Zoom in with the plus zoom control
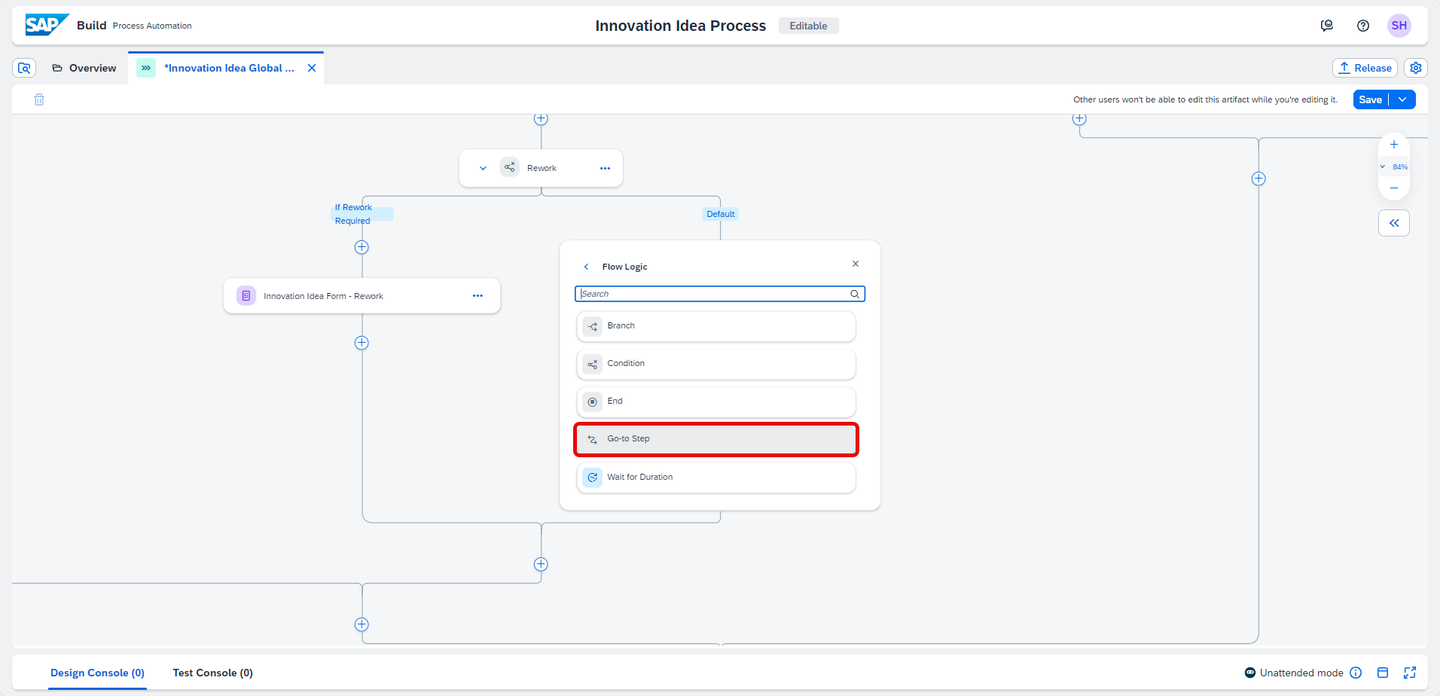The width and height of the screenshot is (1440, 696). pyautogui.click(x=1394, y=145)
